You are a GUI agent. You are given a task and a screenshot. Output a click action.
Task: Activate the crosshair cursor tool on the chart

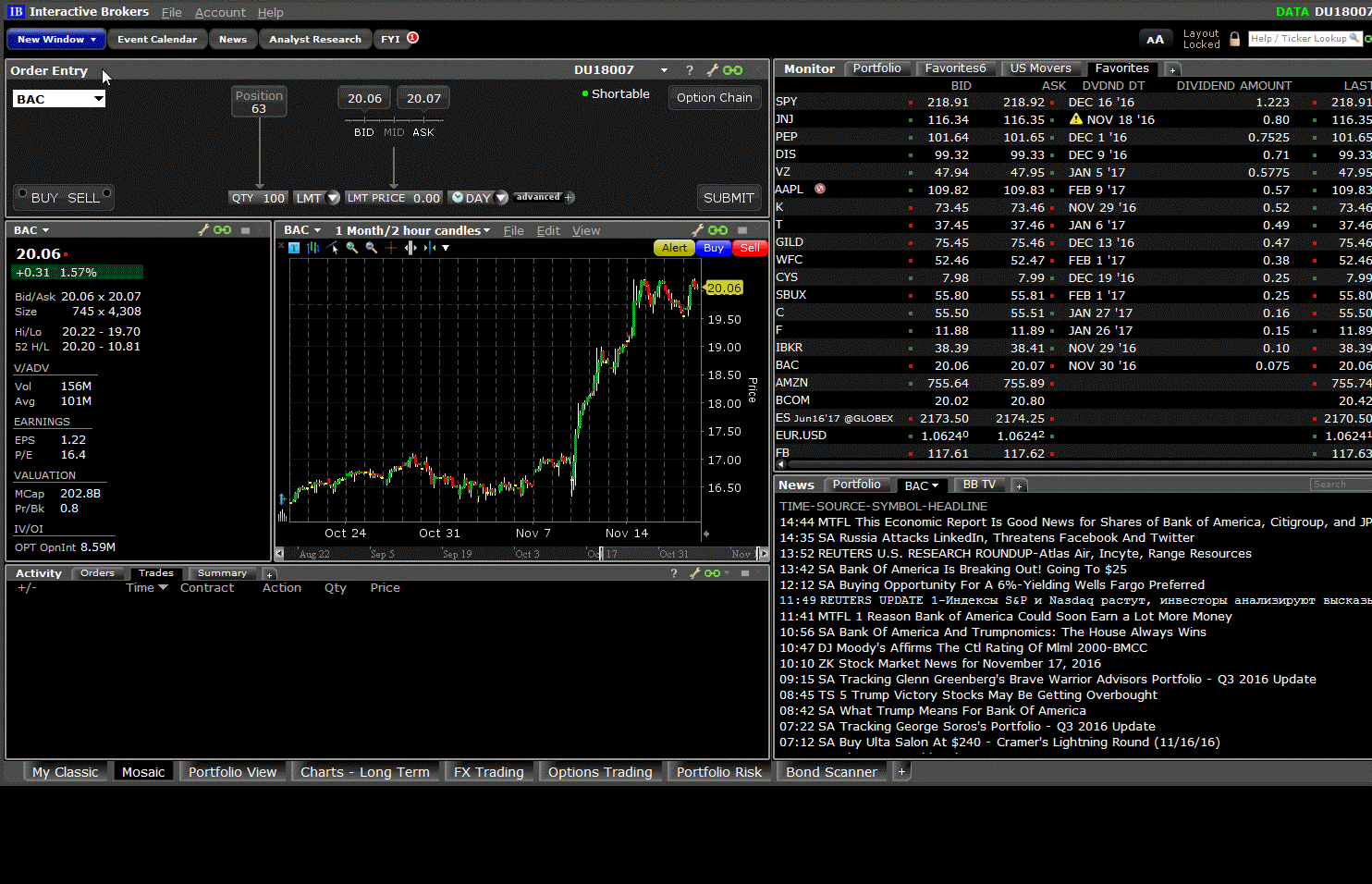(x=390, y=247)
